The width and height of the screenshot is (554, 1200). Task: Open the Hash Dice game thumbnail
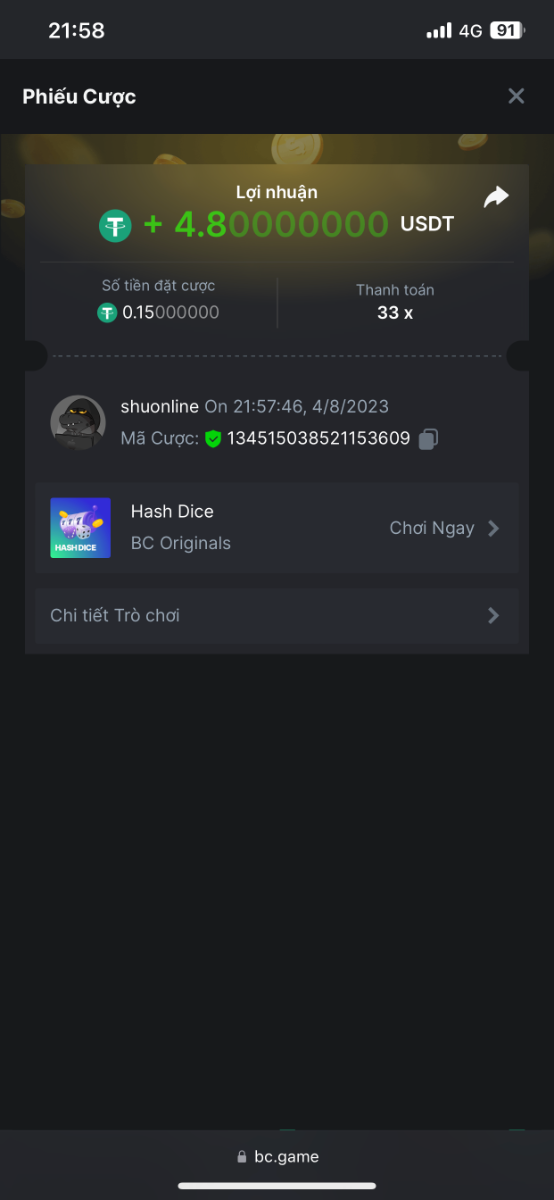coord(81,528)
